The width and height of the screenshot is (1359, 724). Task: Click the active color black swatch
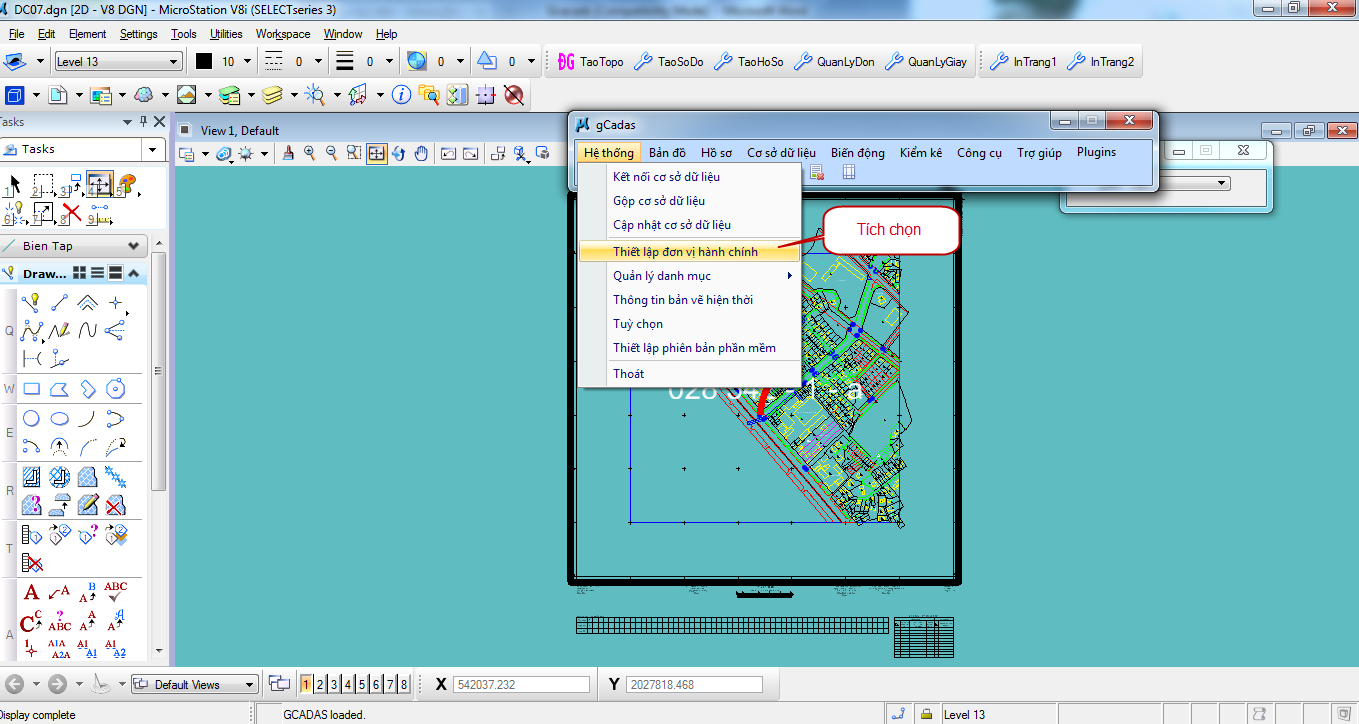[x=204, y=62]
